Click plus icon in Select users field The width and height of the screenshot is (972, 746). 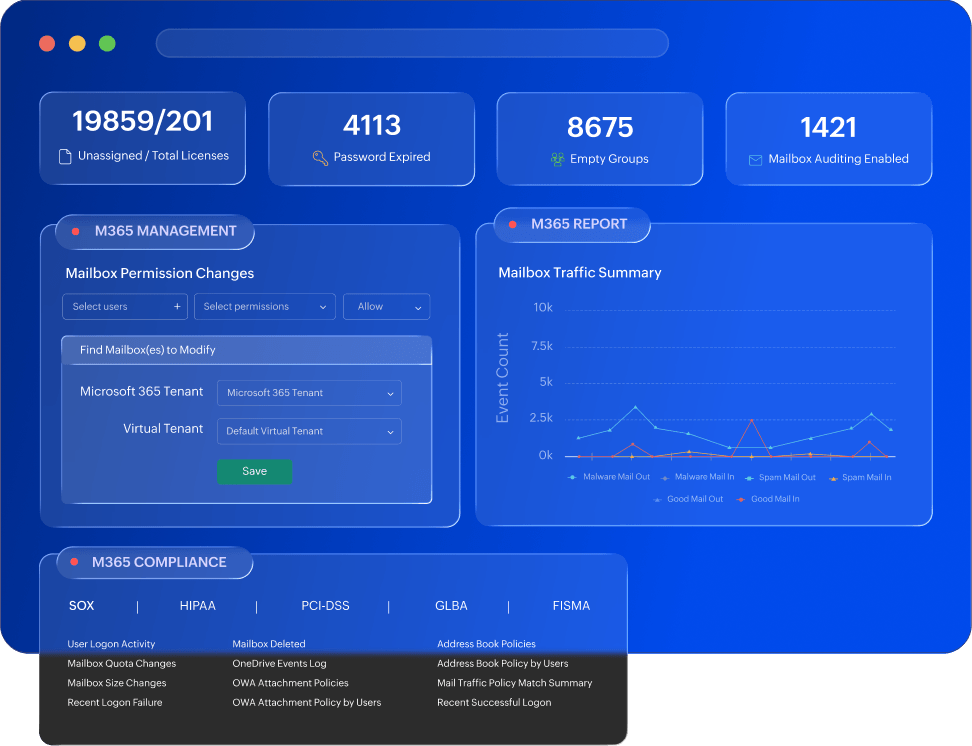177,306
